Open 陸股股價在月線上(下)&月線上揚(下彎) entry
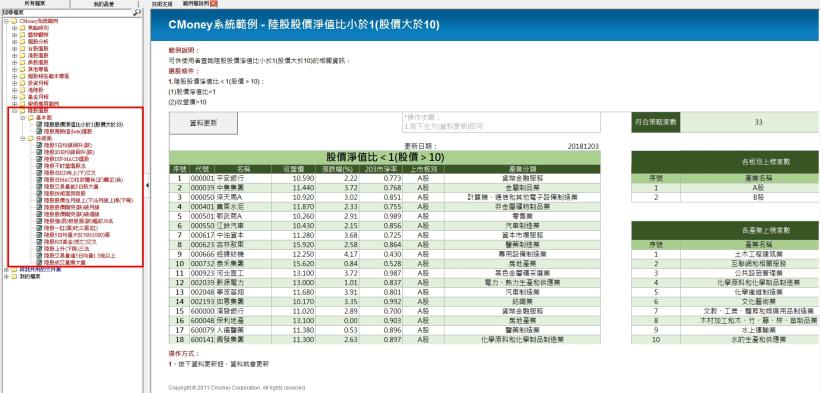The image size is (820, 393). [x=88, y=200]
